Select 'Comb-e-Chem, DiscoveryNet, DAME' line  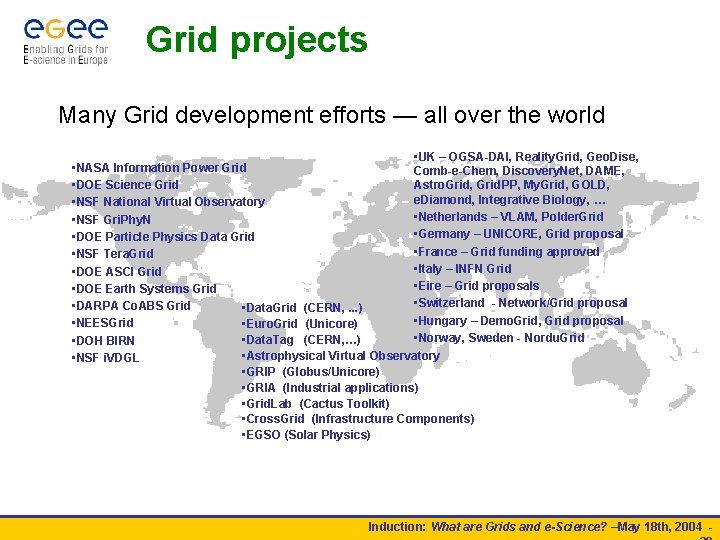519,171
